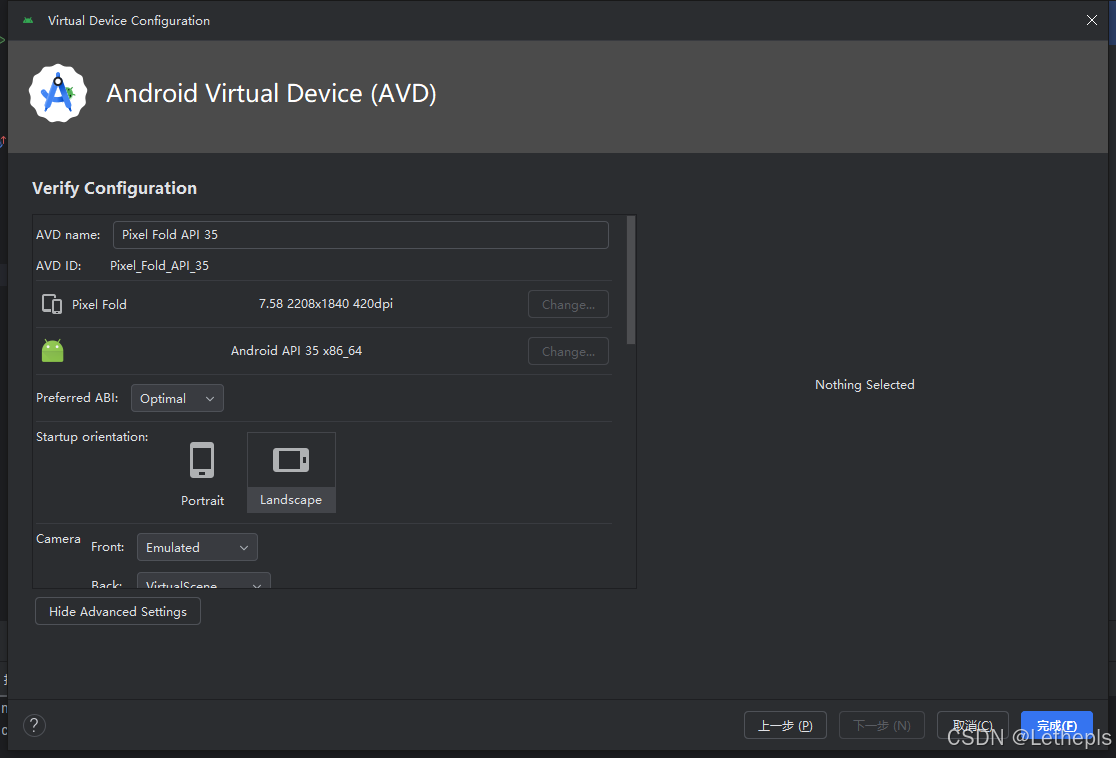
Task: Click the Camera section label
Action: 58,539
